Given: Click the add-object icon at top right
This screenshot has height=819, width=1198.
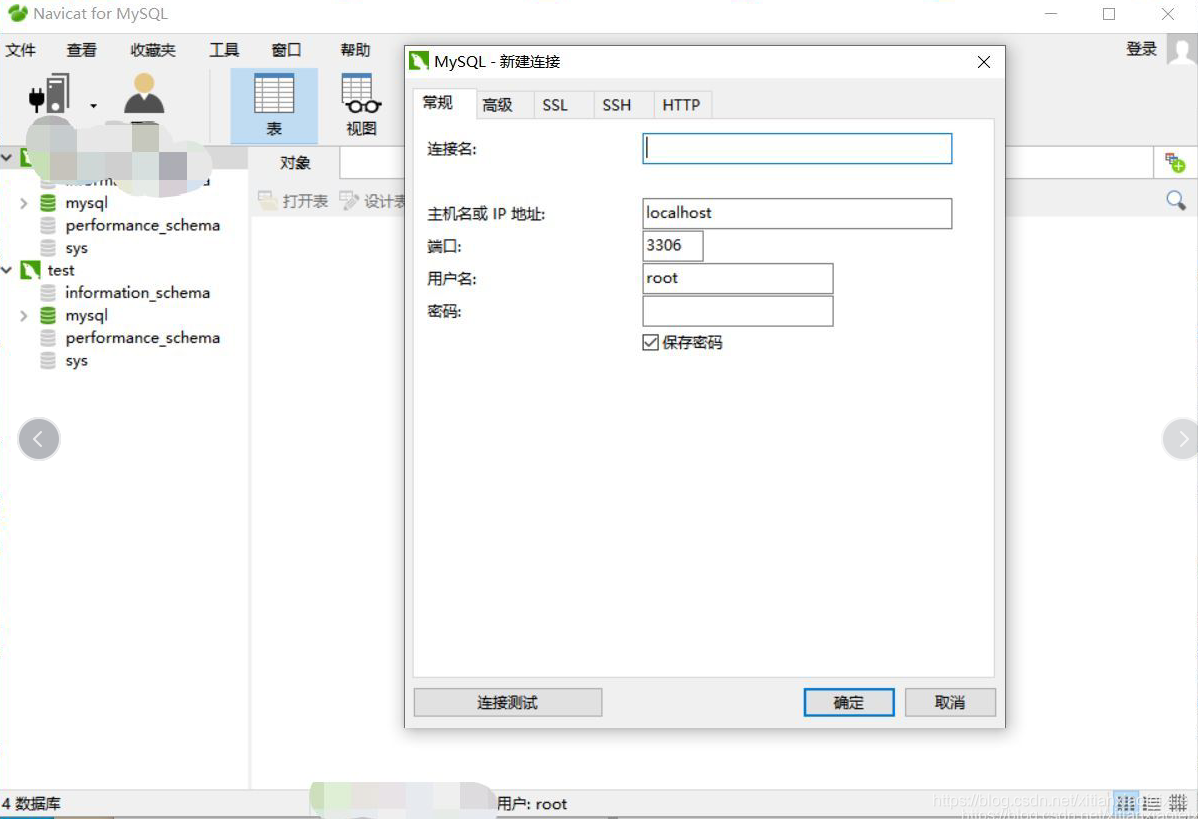Looking at the screenshot, I should (x=1175, y=163).
